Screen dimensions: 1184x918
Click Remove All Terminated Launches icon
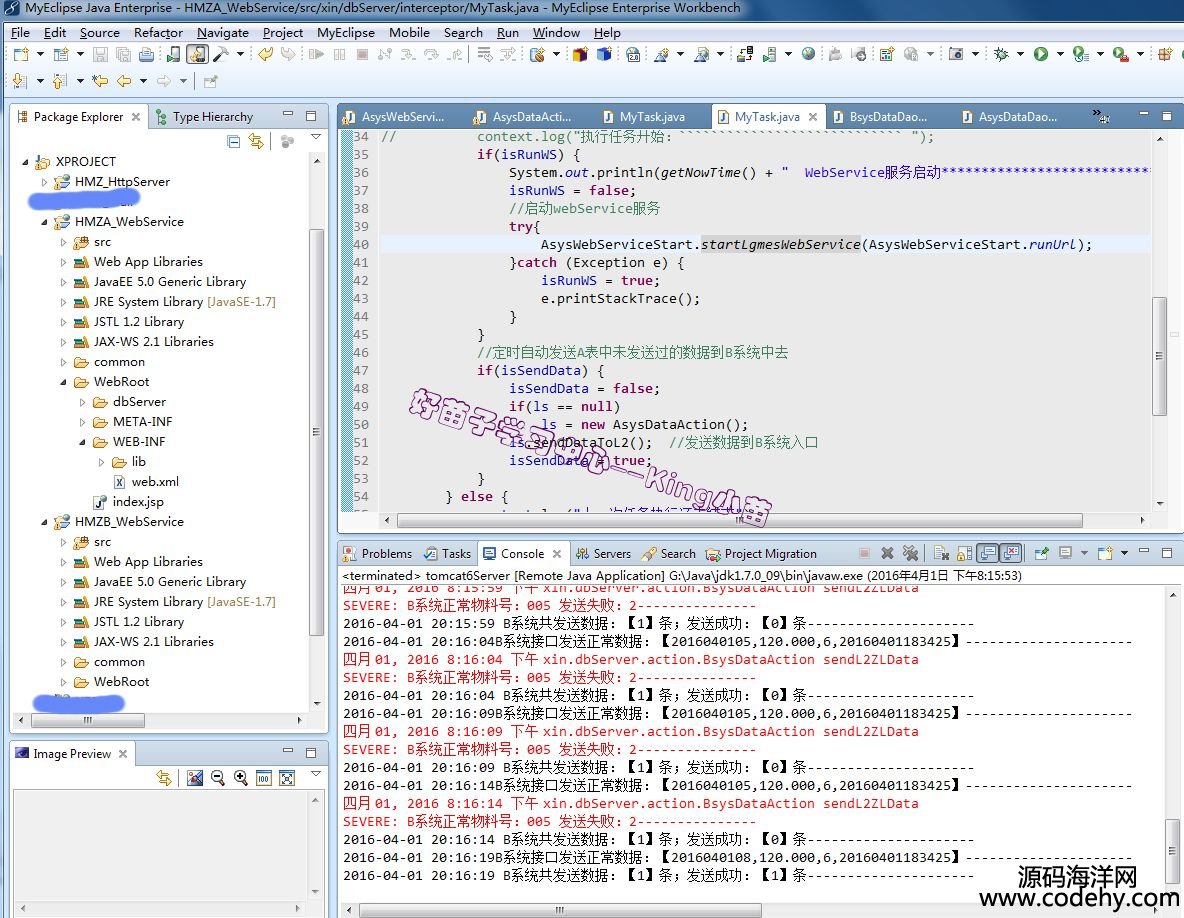911,553
